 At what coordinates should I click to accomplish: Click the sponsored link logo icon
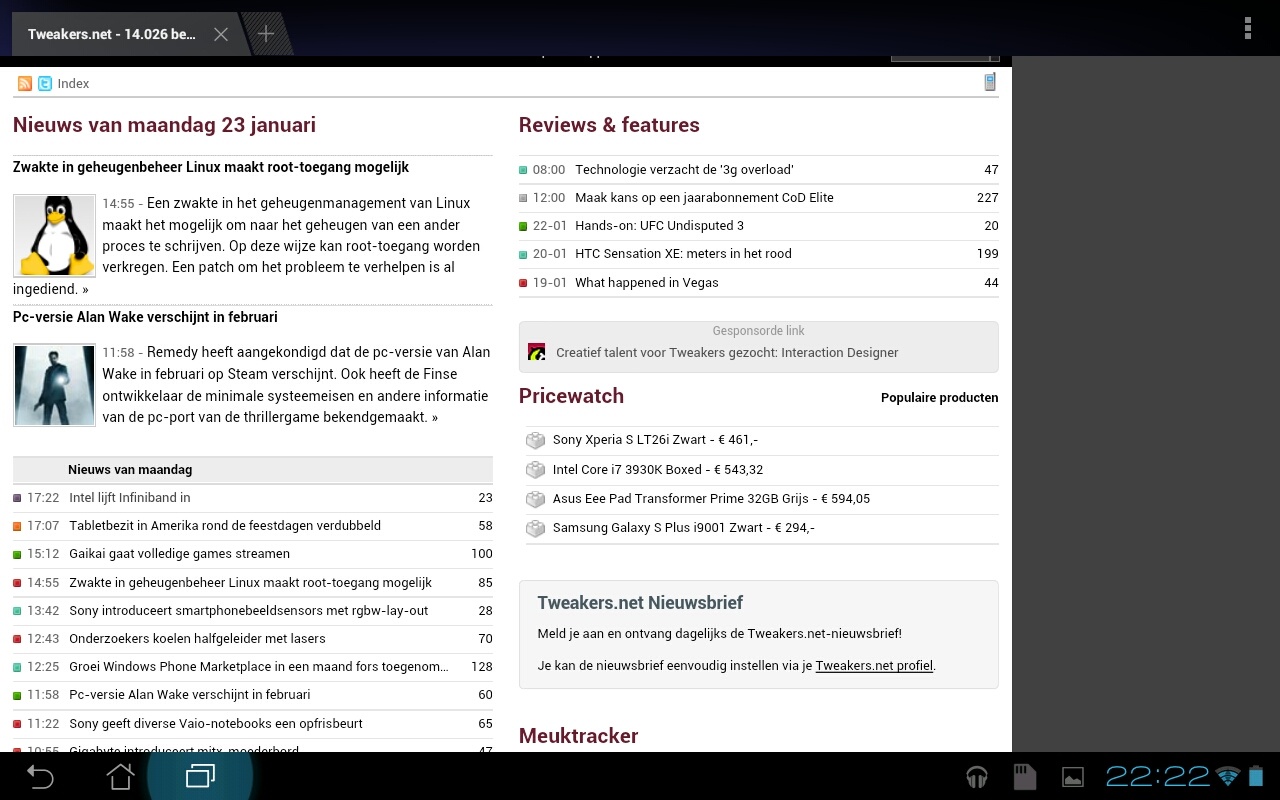click(x=537, y=352)
